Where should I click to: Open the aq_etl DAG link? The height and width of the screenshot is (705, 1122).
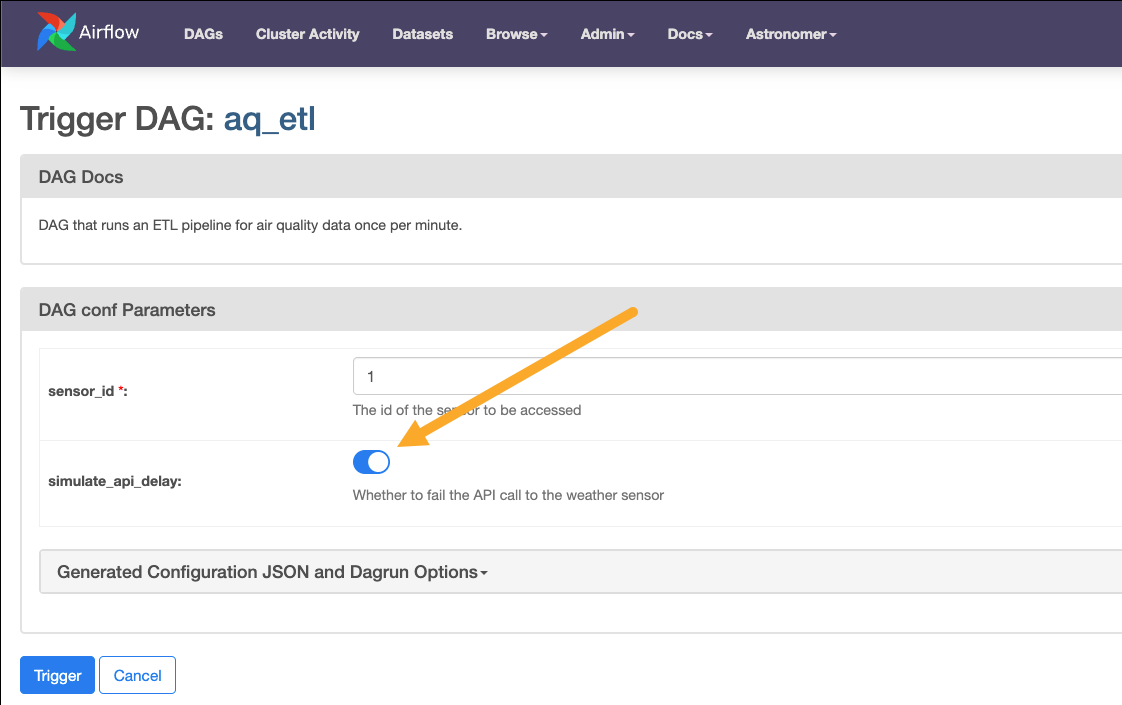268,118
